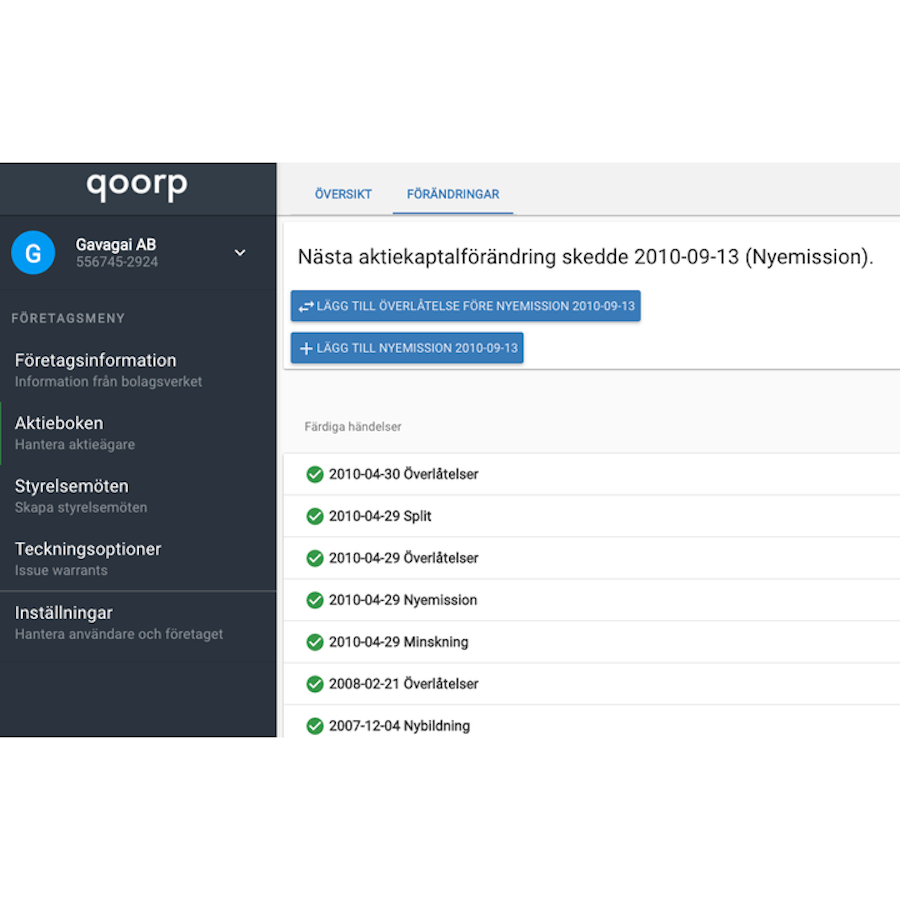The image size is (900, 900).
Task: Click the Gavagai AB avatar circle
Action: pyautogui.click(x=33, y=253)
